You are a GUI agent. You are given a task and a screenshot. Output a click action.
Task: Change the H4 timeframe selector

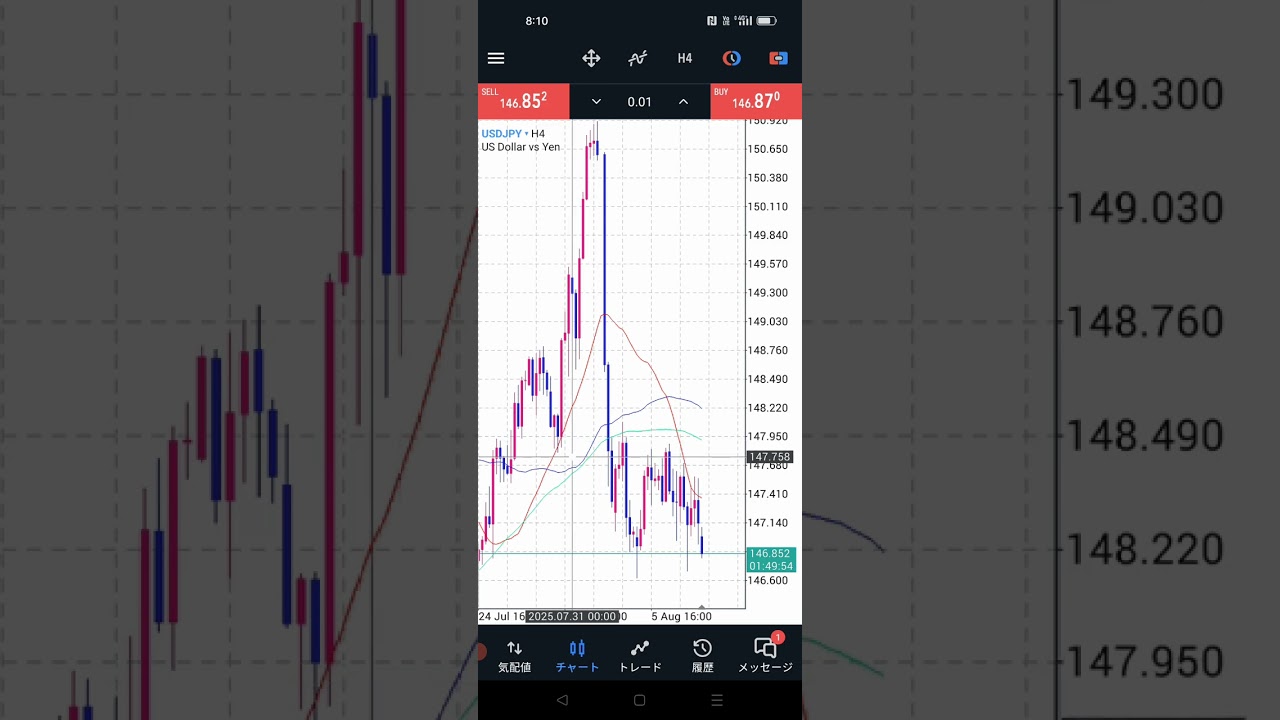[x=685, y=59]
